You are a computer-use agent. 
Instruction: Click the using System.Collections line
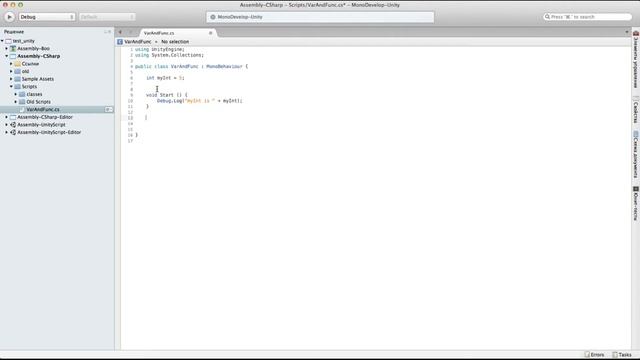169,55
